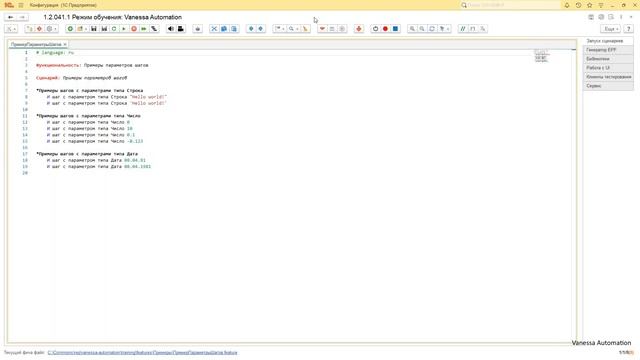Click the black video camera icon
This screenshot has width=640, height=360.
click(x=180, y=29)
